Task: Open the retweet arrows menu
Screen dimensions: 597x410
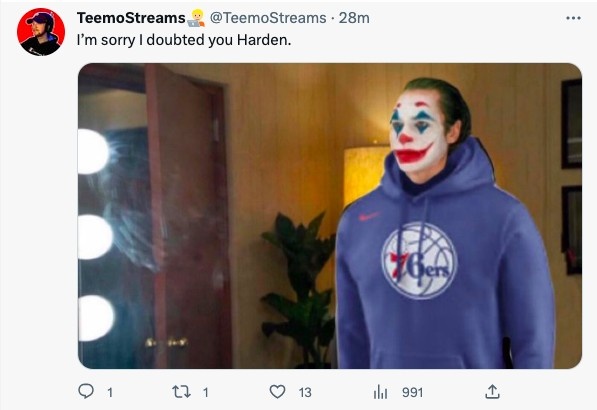Action: pyautogui.click(x=181, y=391)
